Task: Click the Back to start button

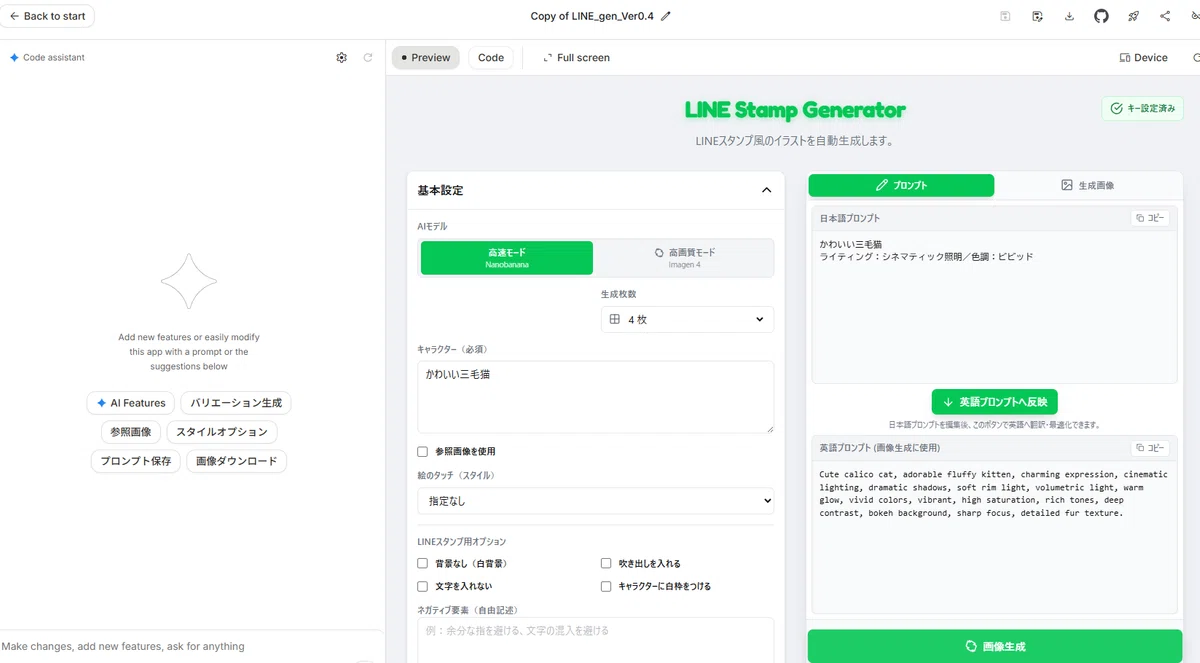Action: click(47, 16)
